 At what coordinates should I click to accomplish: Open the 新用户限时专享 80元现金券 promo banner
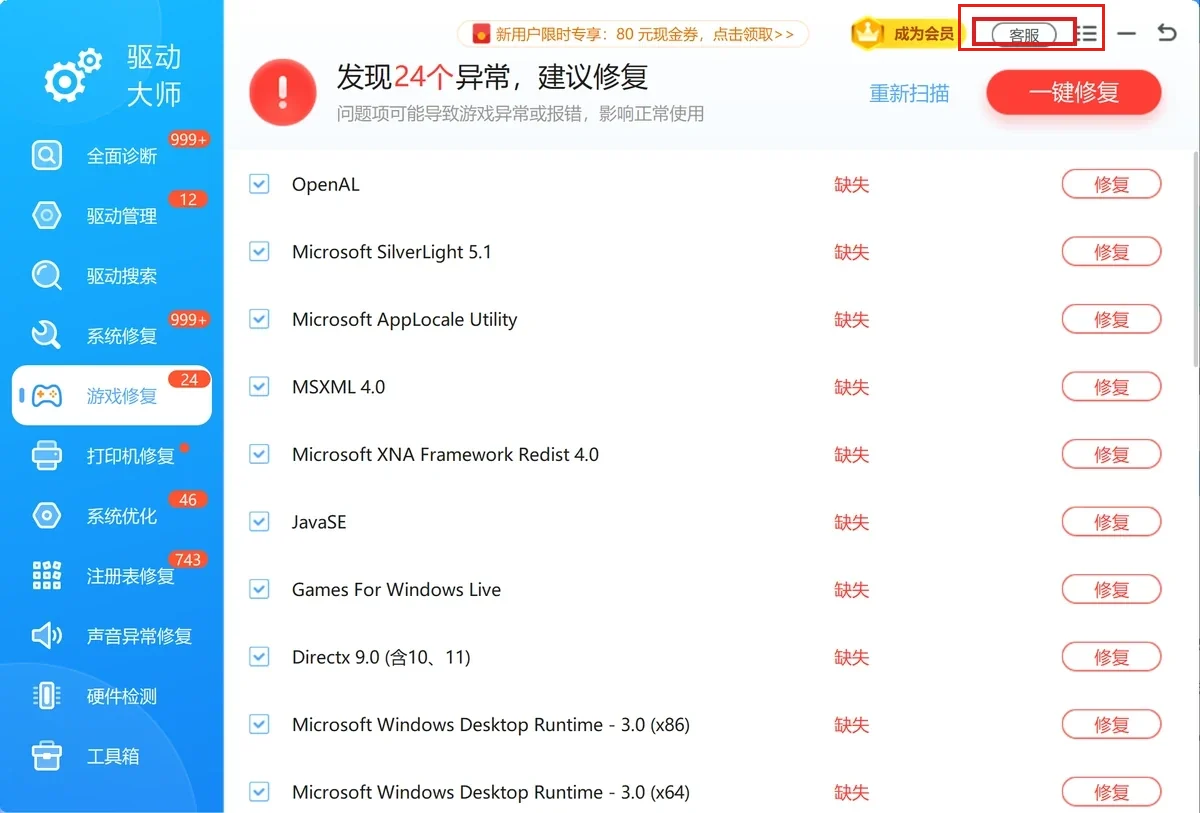pos(633,34)
